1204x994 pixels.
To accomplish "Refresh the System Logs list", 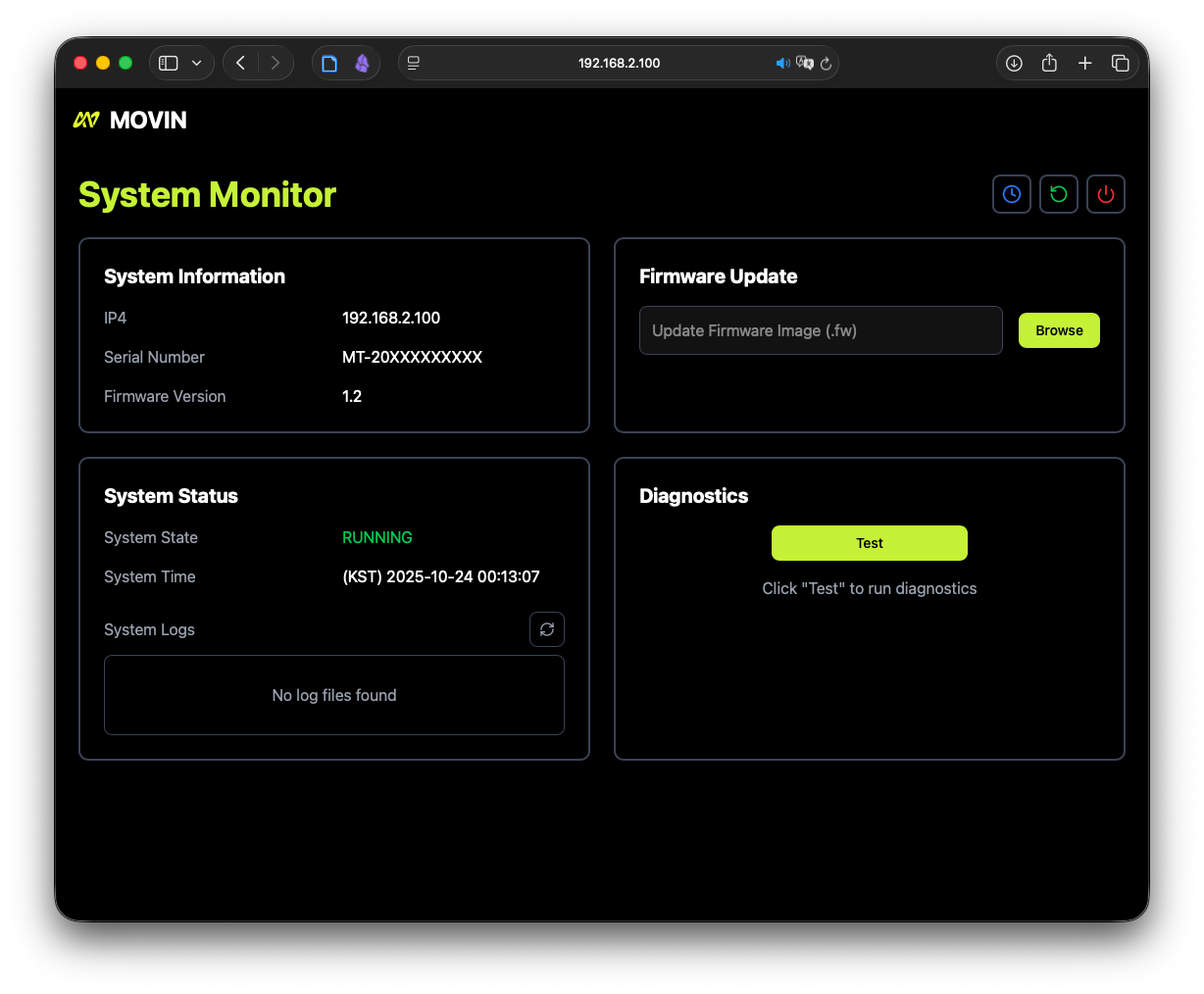I will pos(547,629).
